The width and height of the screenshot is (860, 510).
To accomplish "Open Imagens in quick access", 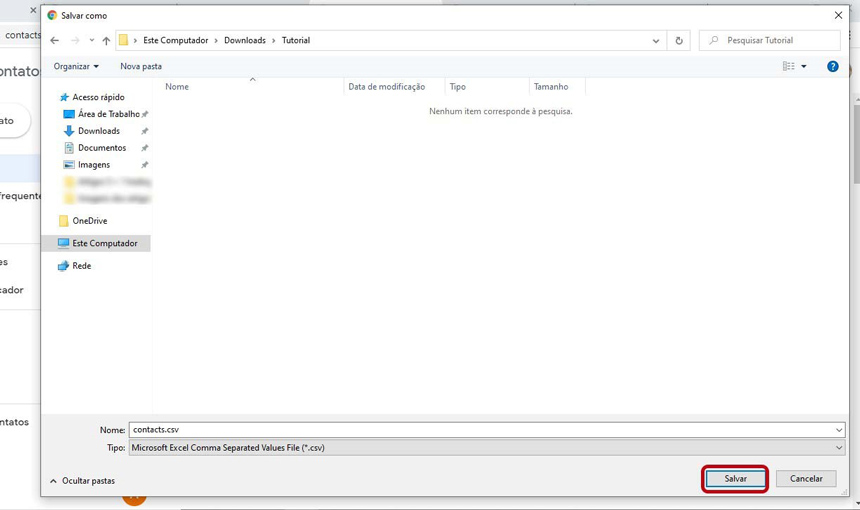I will (94, 165).
